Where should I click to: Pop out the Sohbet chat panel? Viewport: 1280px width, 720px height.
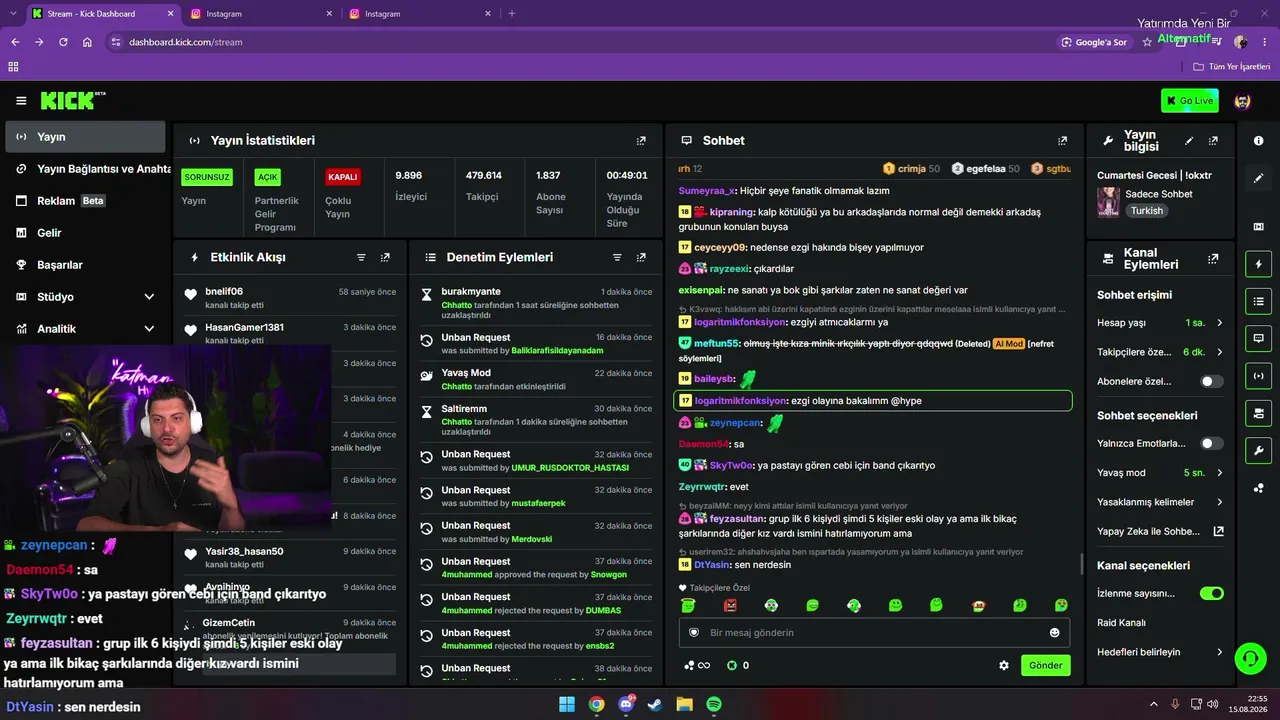[1062, 141]
